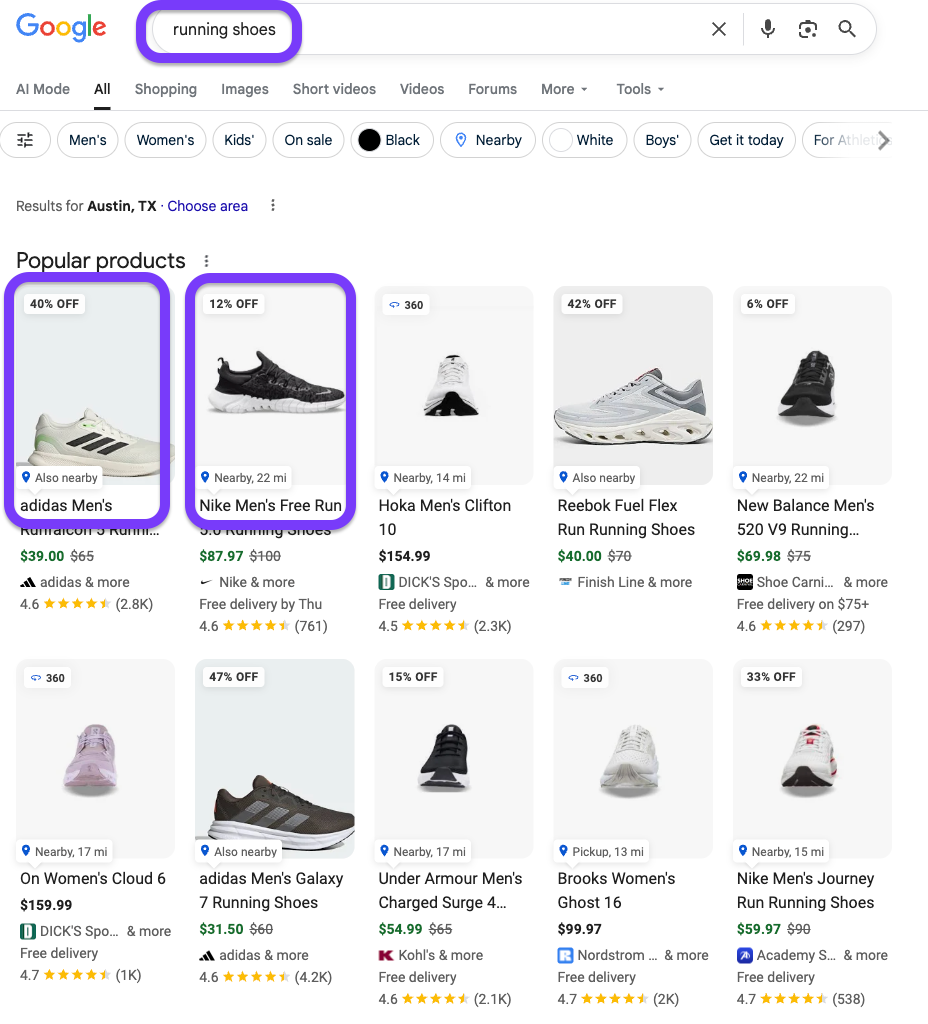The image size is (928, 1024).
Task: Toggle the Nearby filter chip
Action: (488, 140)
